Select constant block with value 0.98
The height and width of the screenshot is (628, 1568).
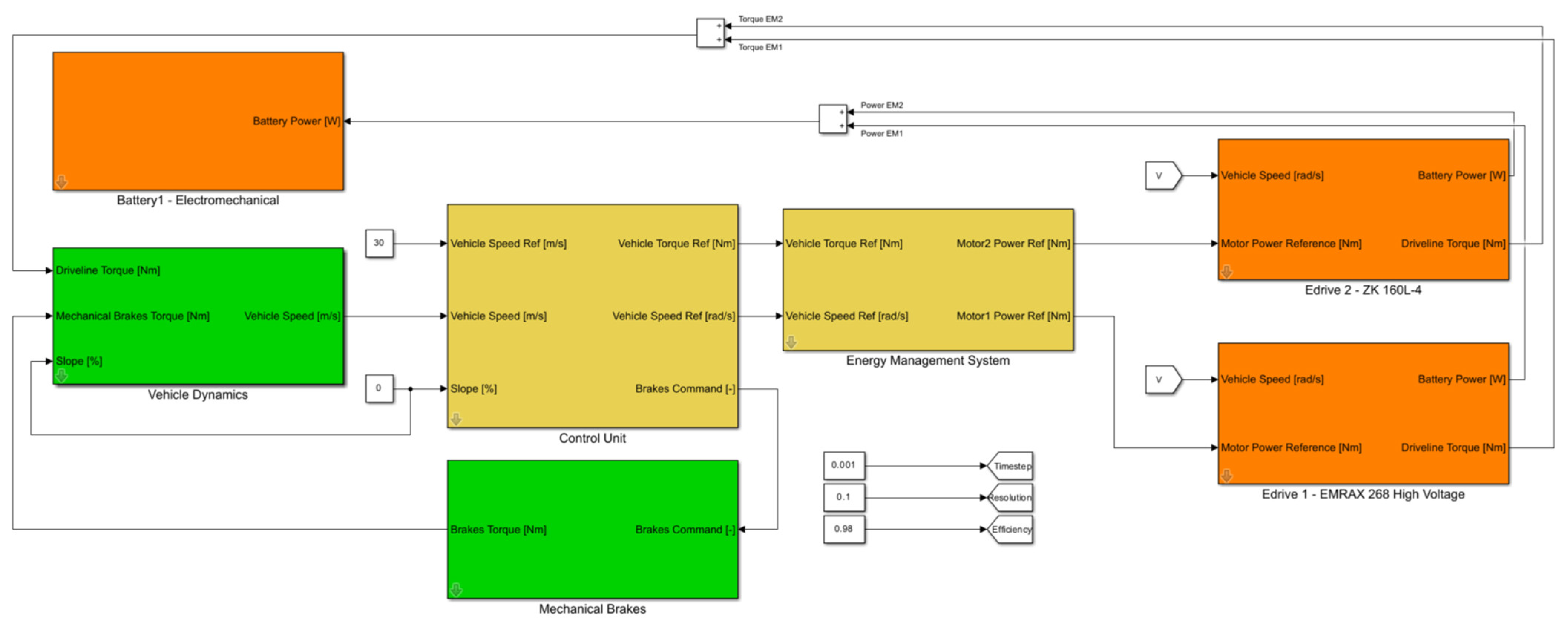click(844, 529)
